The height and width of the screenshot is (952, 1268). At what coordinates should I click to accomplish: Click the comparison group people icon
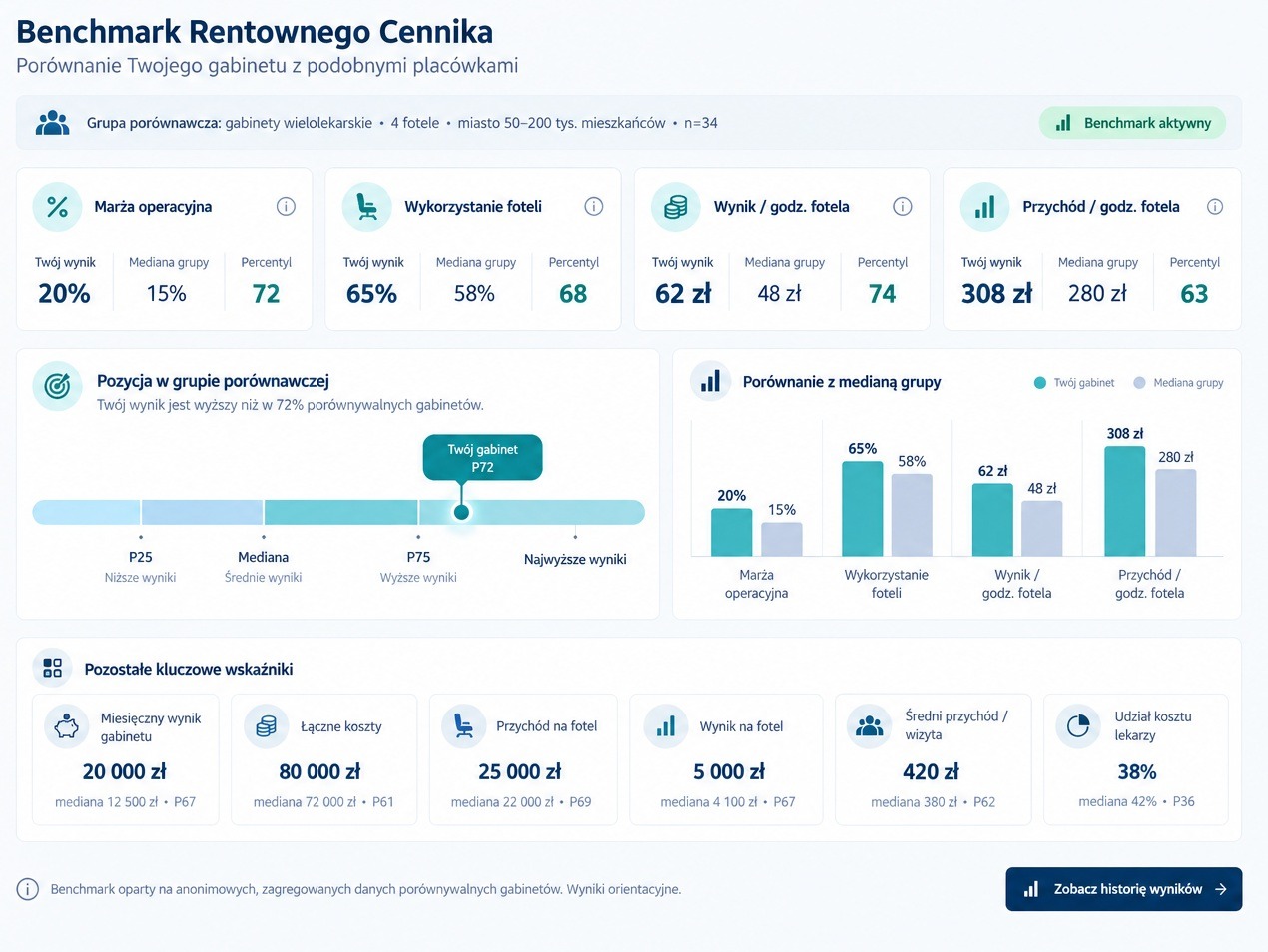52,123
